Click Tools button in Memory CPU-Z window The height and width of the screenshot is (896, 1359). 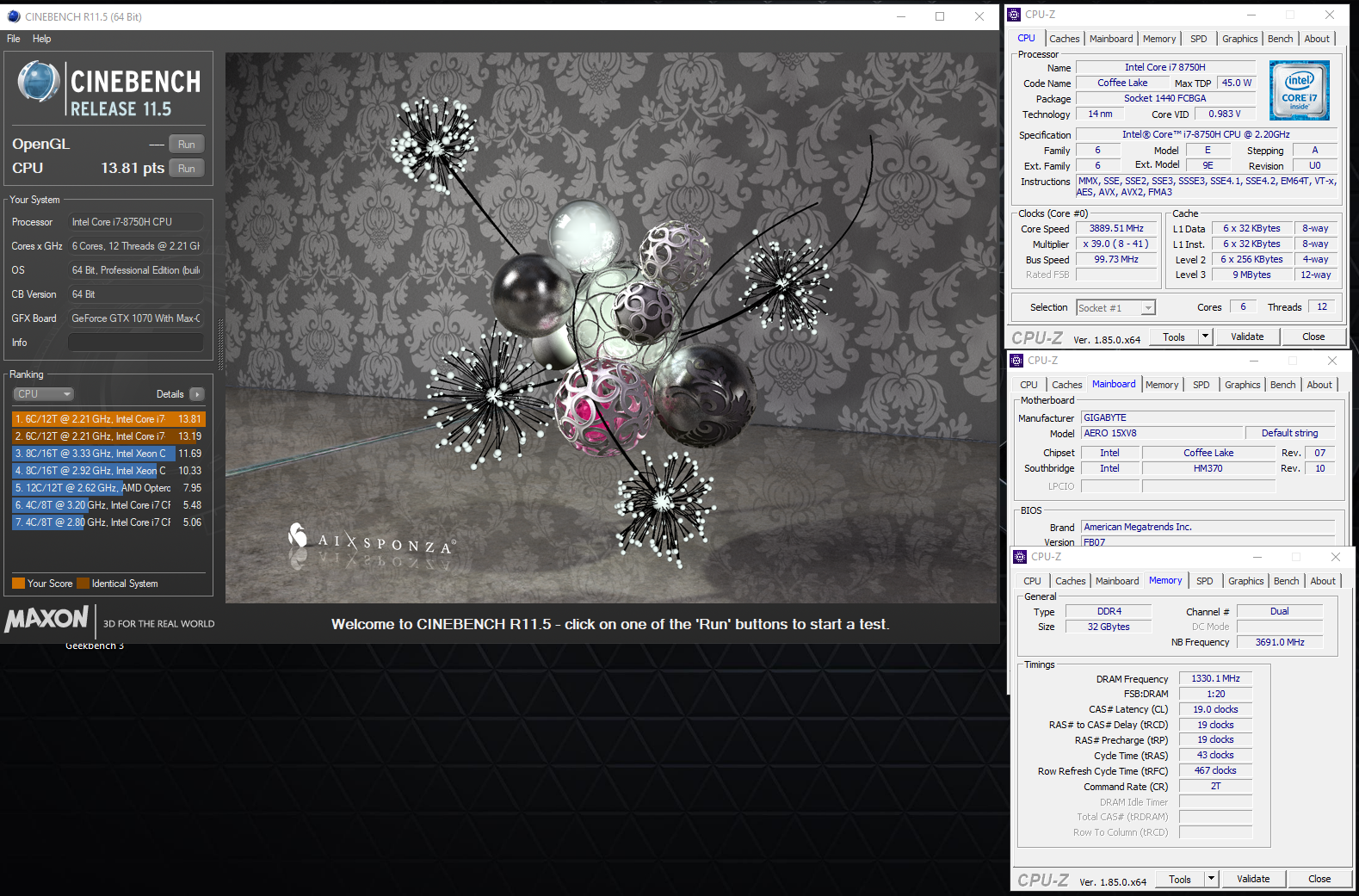click(1180, 880)
